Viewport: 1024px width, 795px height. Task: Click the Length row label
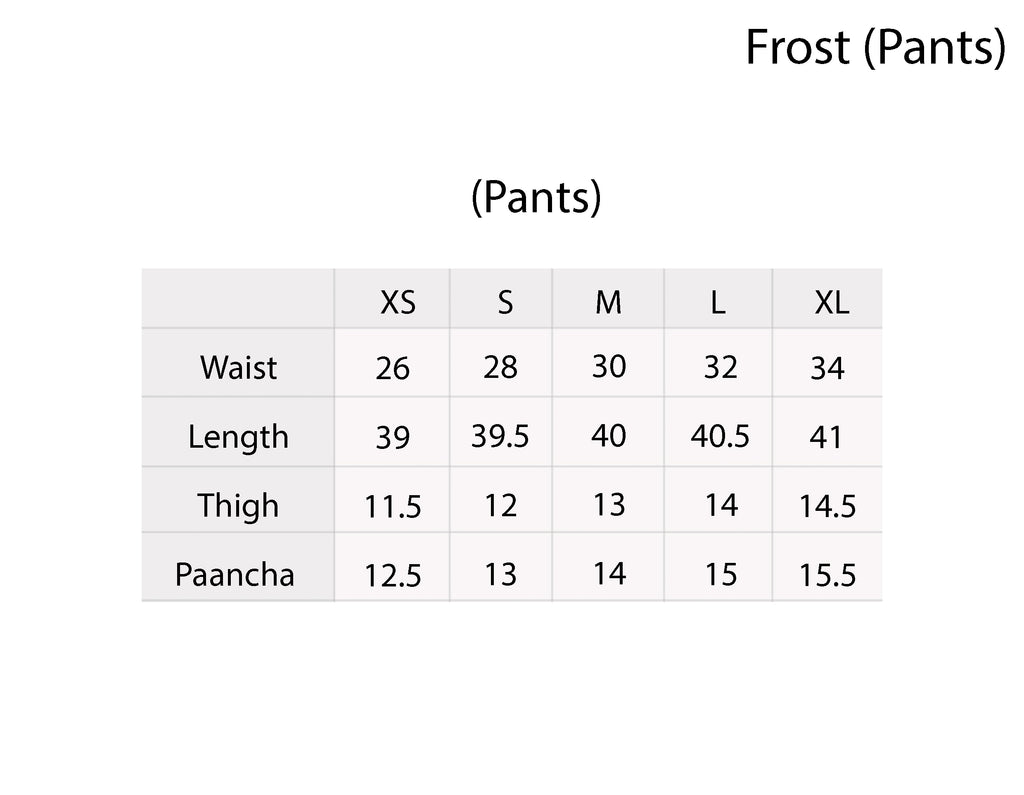click(x=238, y=437)
